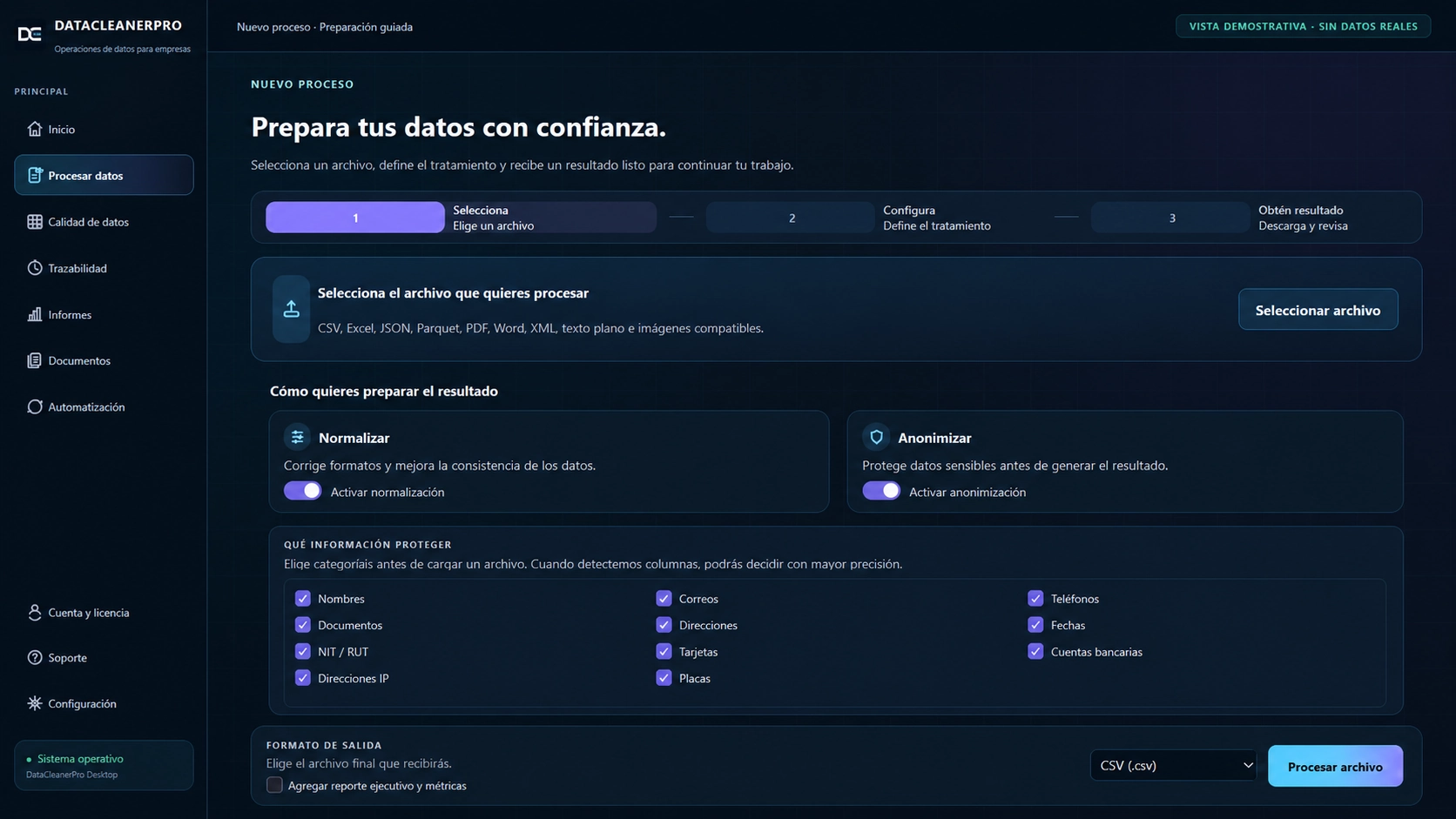Click the 'Prepara tus datos con confianza.' title
This screenshot has height=819, width=1456.
click(x=459, y=127)
